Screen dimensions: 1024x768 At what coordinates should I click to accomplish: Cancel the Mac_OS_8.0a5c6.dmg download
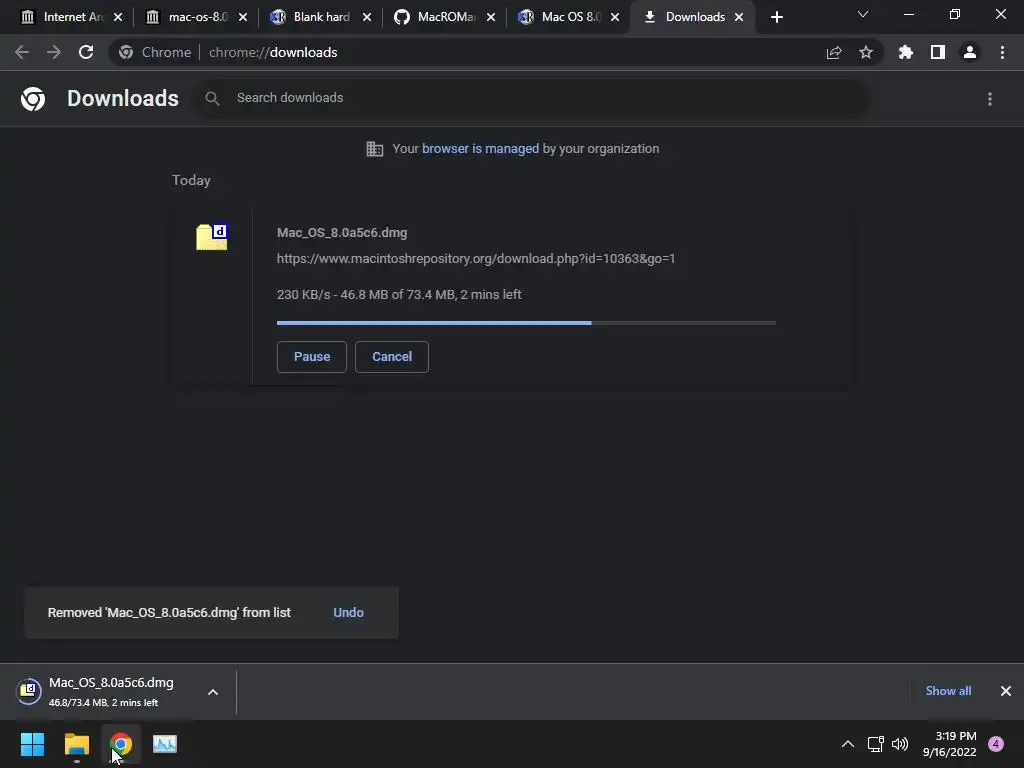(x=392, y=357)
